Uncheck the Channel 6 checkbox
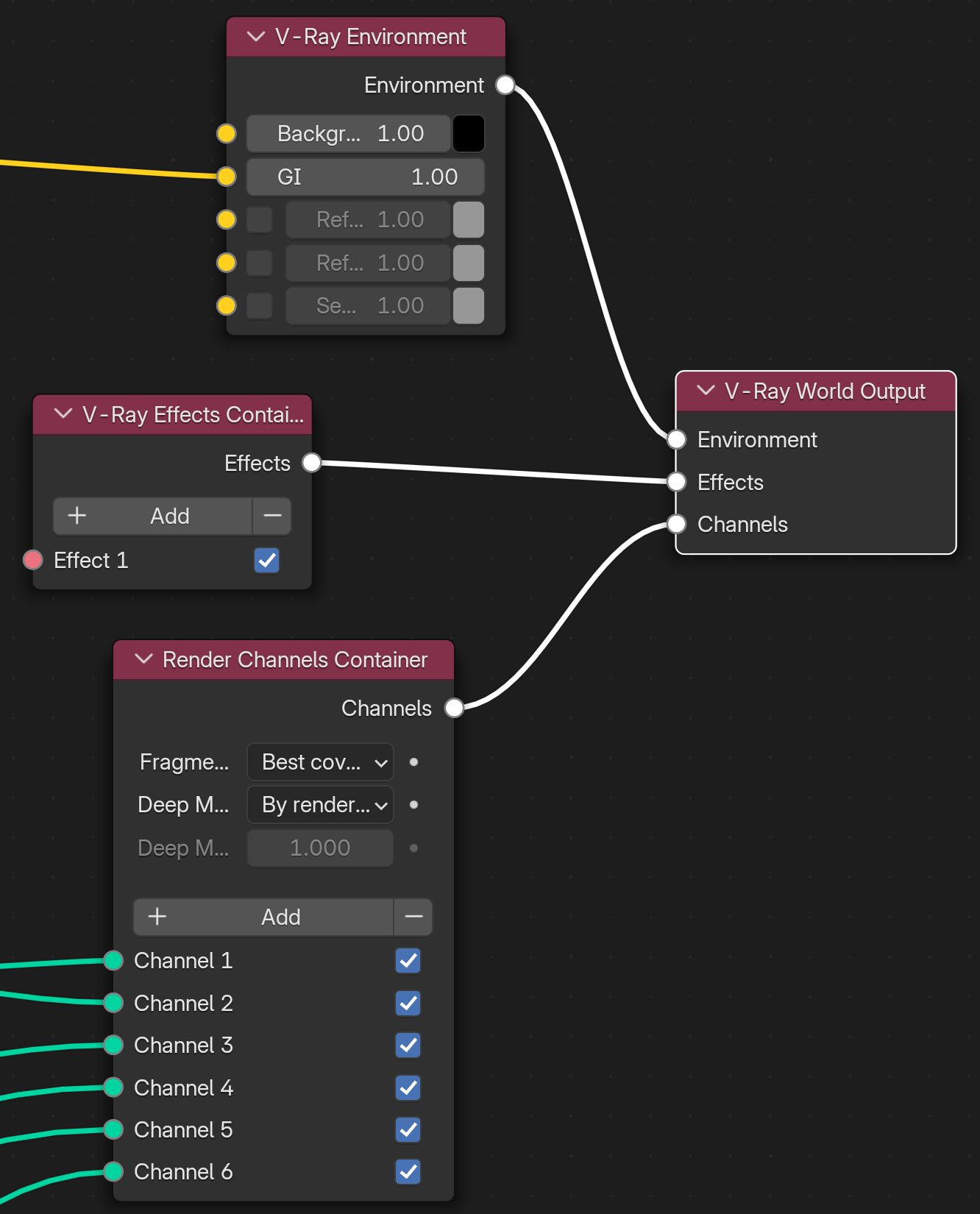 pyautogui.click(x=408, y=1172)
